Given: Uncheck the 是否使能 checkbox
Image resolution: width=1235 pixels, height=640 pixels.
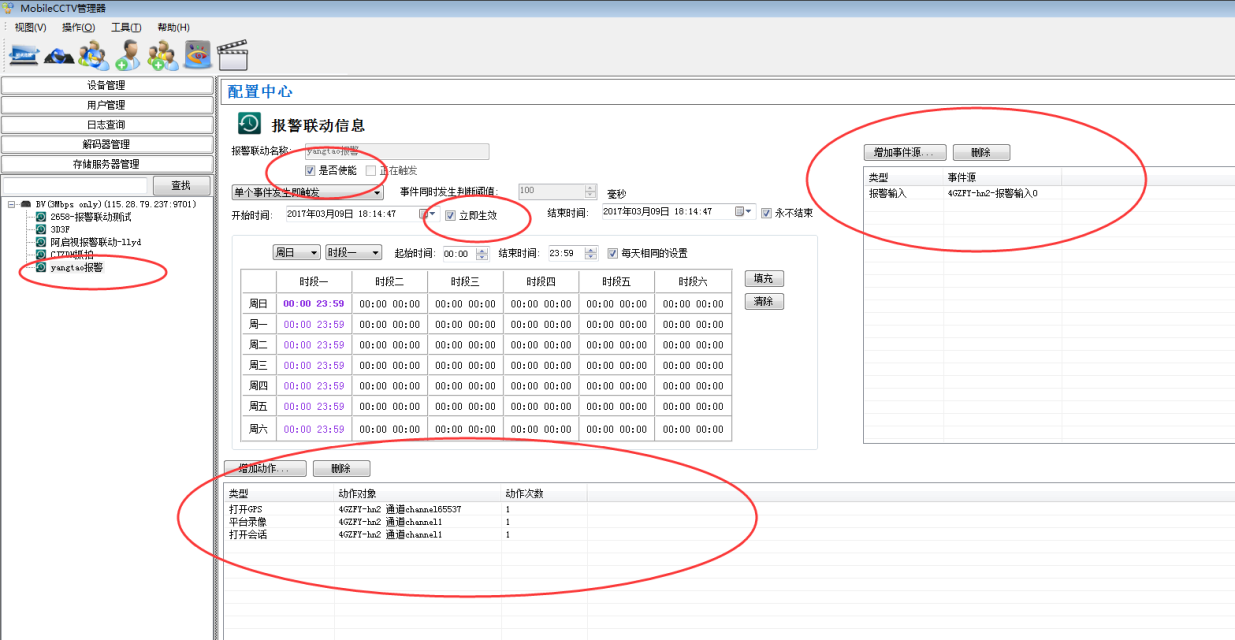Looking at the screenshot, I should [x=310, y=171].
